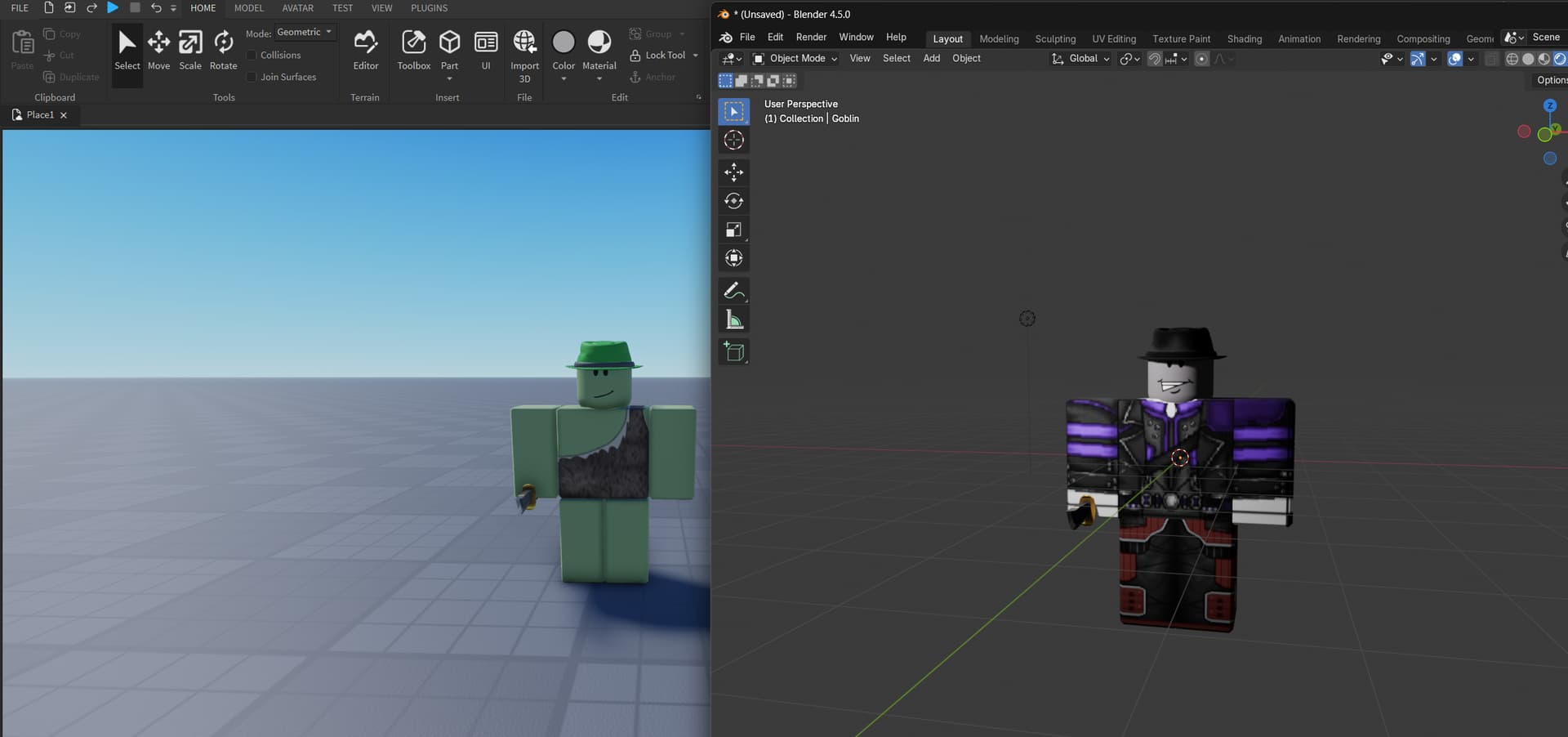Open the Mode dropdown set to Geometric

pos(305,32)
